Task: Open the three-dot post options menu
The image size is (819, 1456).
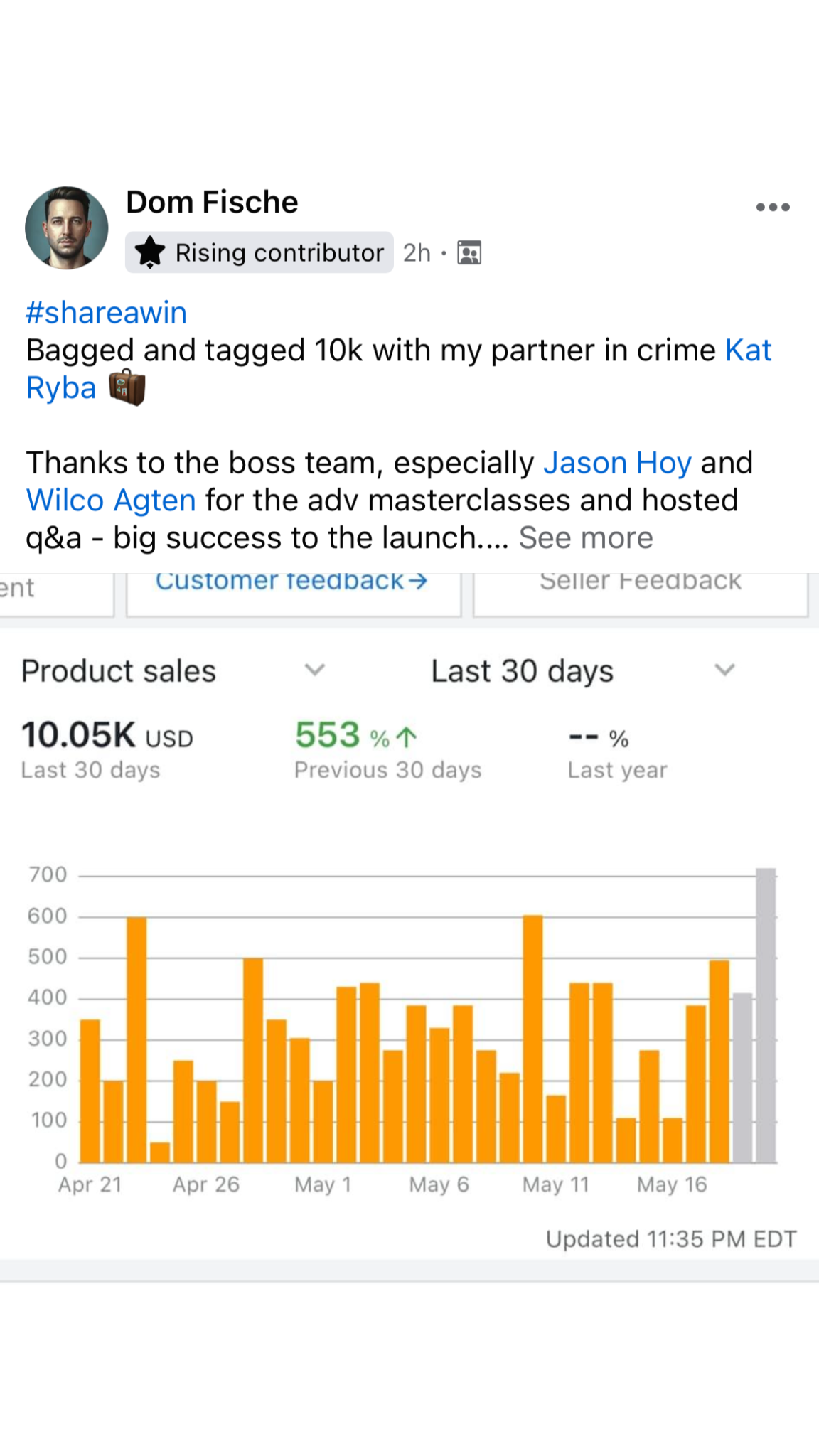Action: [773, 207]
